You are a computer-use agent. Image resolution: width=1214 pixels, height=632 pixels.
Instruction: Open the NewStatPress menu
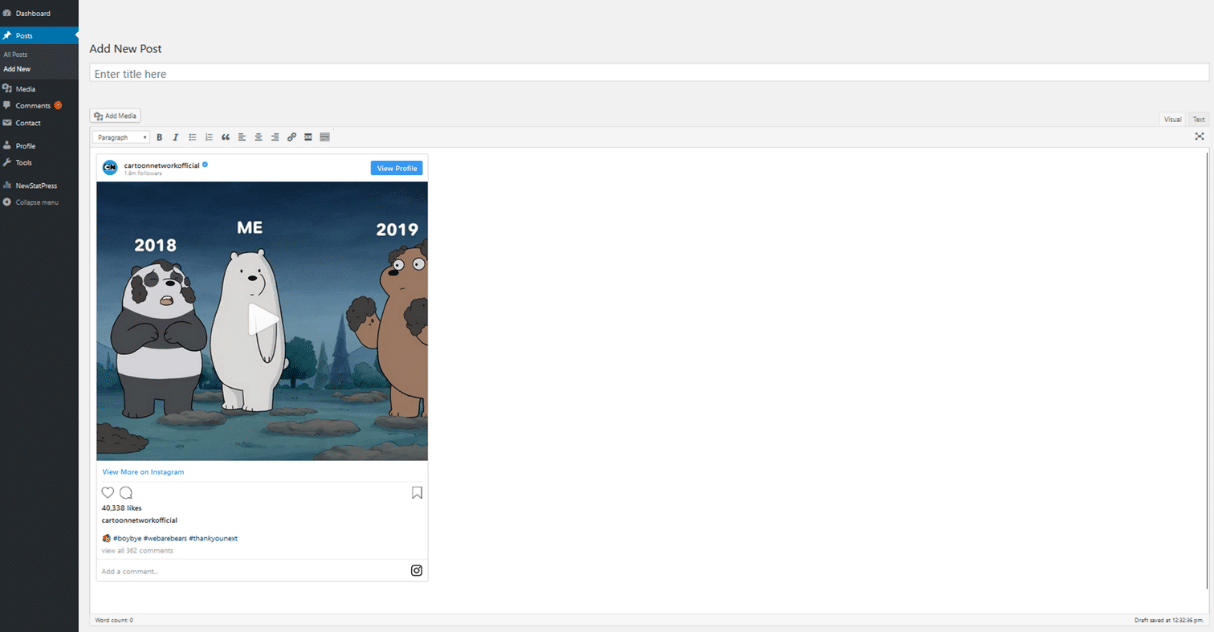(39, 185)
